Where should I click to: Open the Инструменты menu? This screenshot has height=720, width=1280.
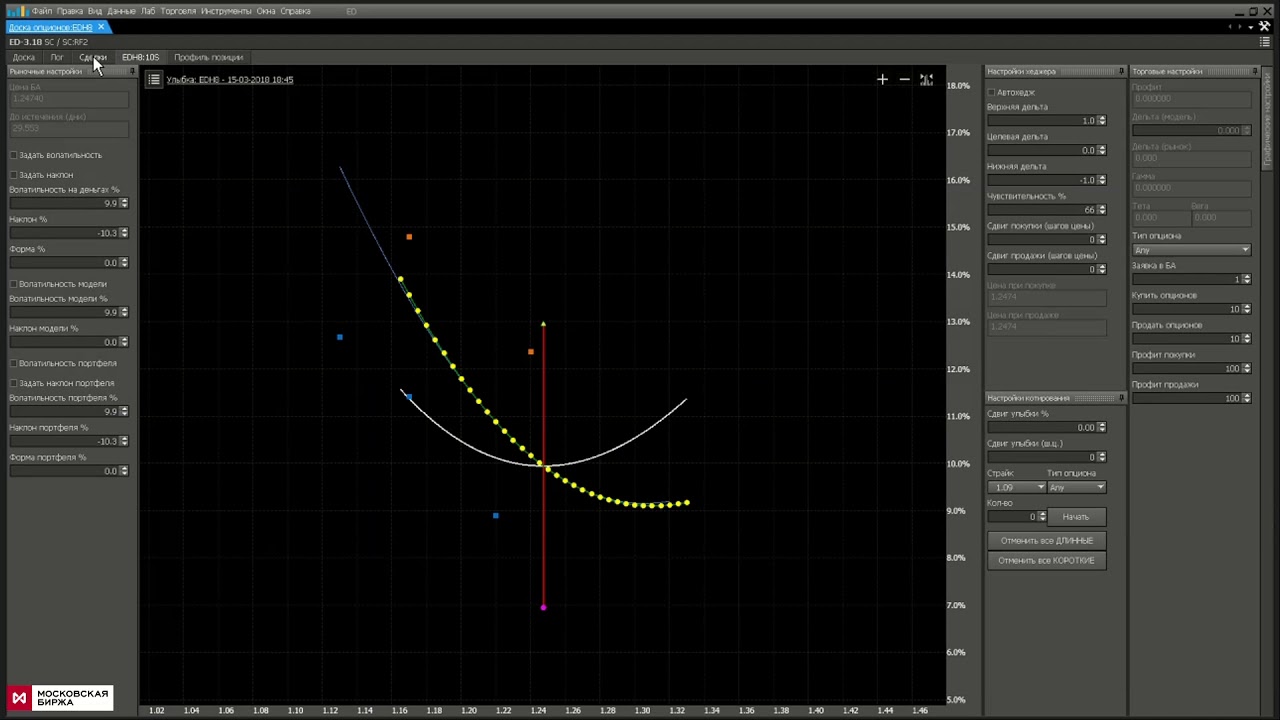[x=225, y=11]
